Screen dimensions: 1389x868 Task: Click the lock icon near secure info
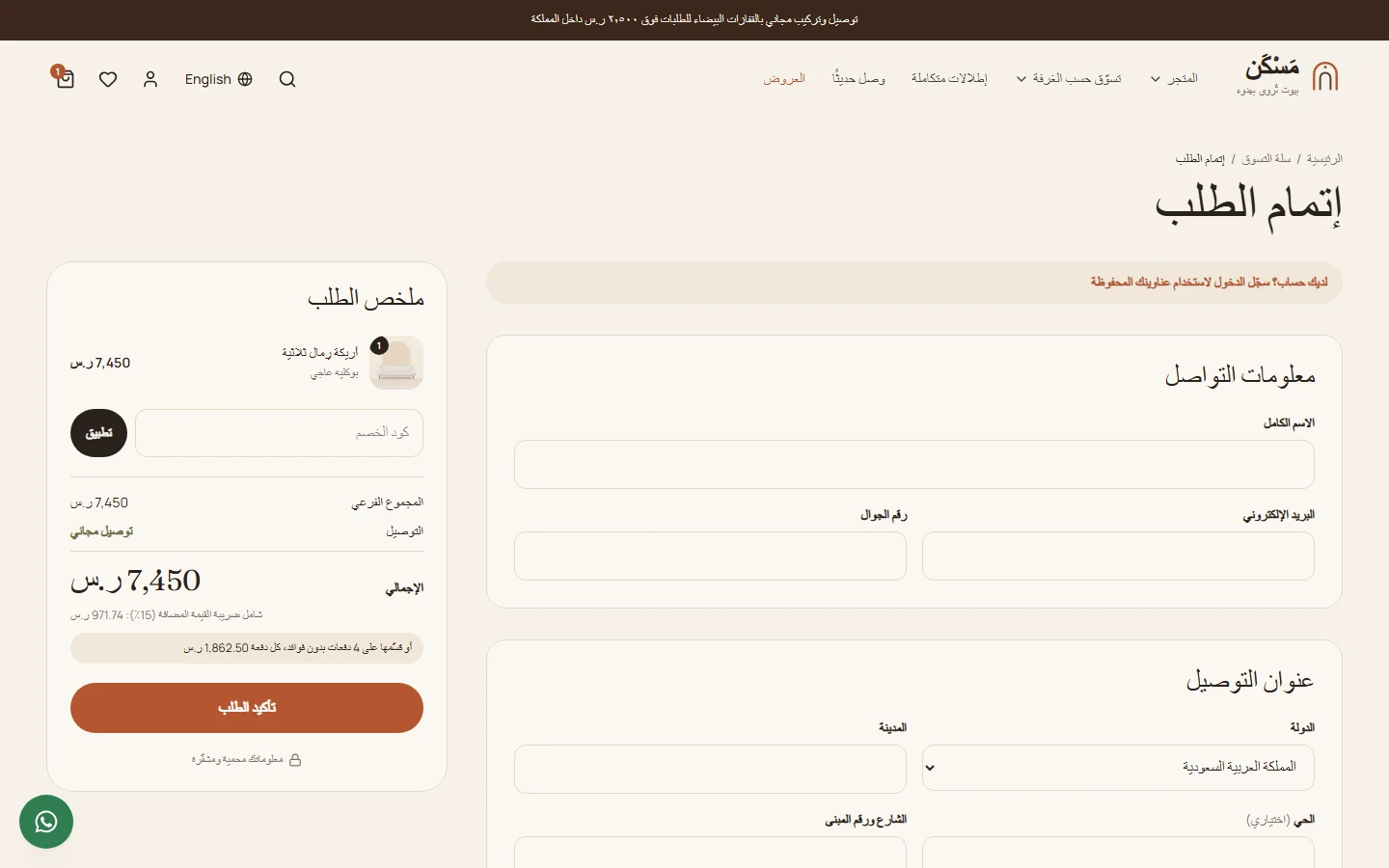[295, 760]
